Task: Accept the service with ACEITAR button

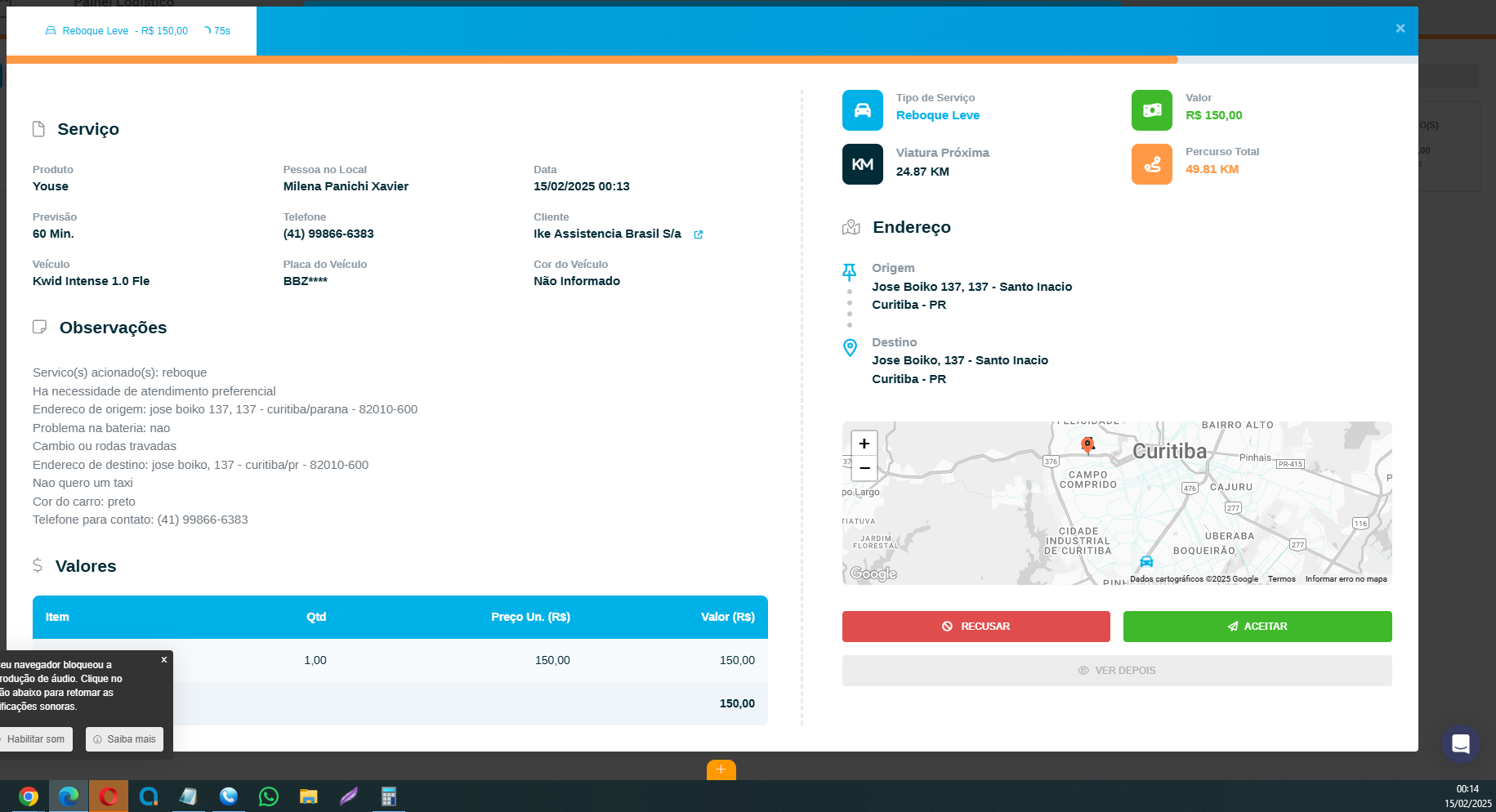Action: tap(1257, 627)
